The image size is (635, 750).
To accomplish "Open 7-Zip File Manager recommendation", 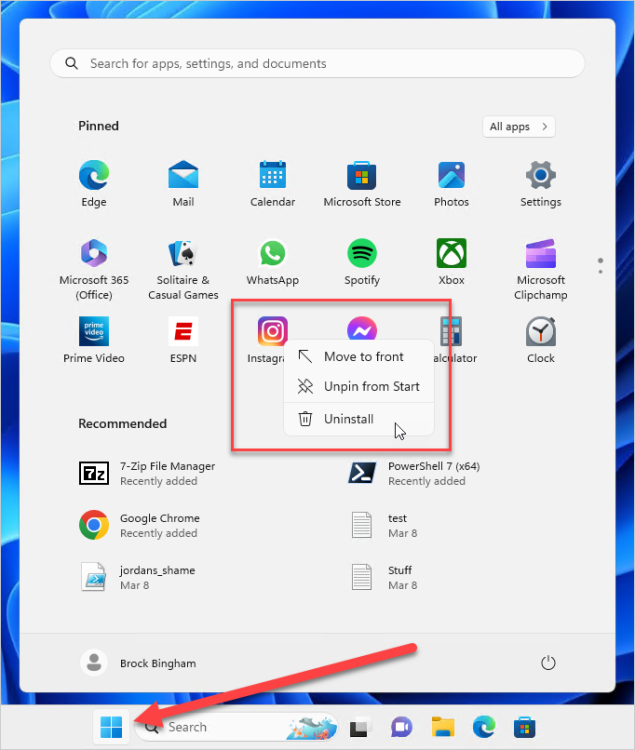I will [x=147, y=474].
